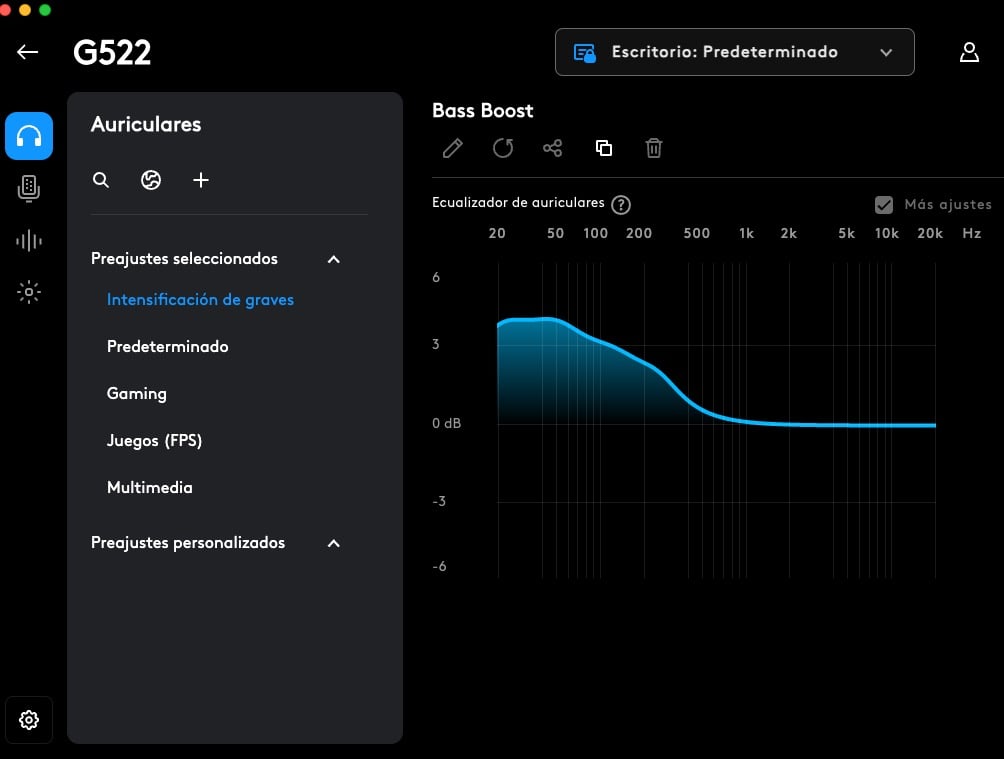The image size is (1004, 759).
Task: Open the app settings gear icon
Action: click(x=29, y=720)
